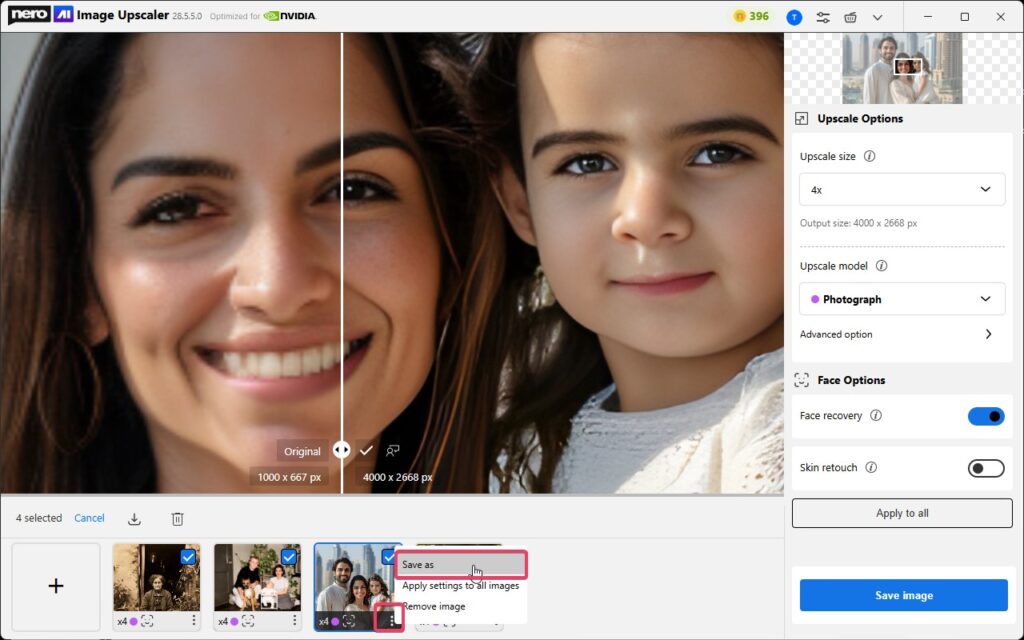Viewport: 1024px width, 640px height.
Task: Uncheck the sepia old photo thumbnail checkbox
Action: tap(188, 557)
